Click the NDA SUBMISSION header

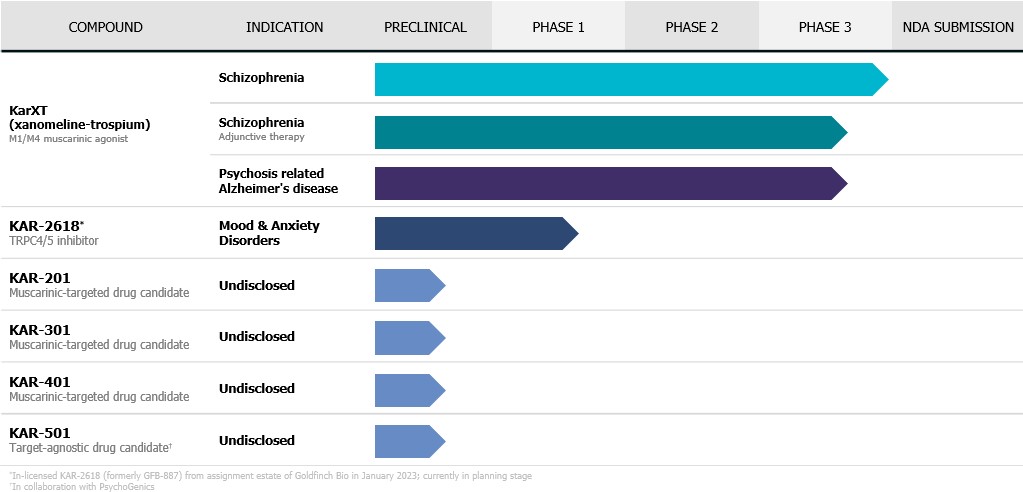pyautogui.click(x=957, y=27)
